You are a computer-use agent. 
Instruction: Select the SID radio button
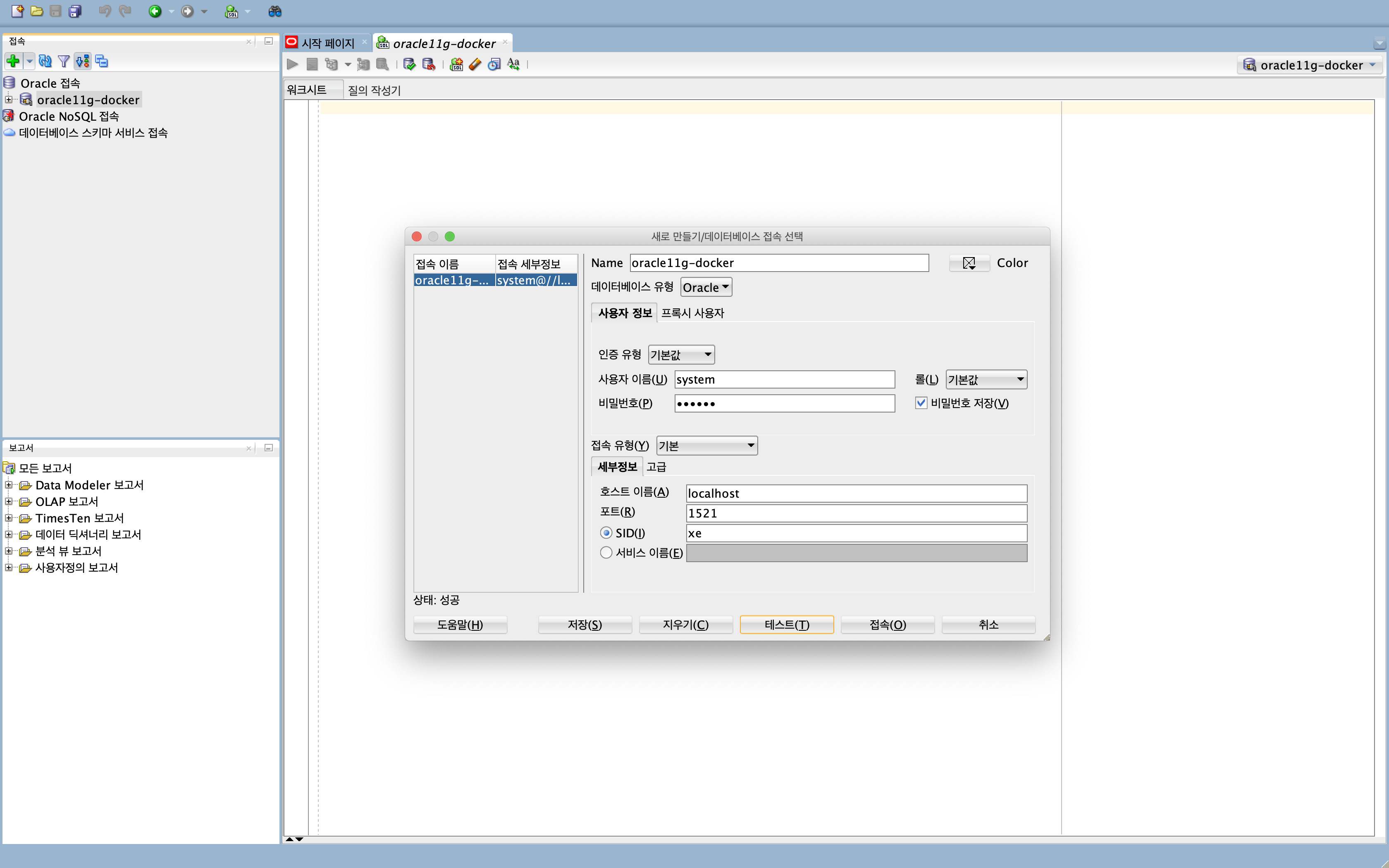[x=606, y=533]
